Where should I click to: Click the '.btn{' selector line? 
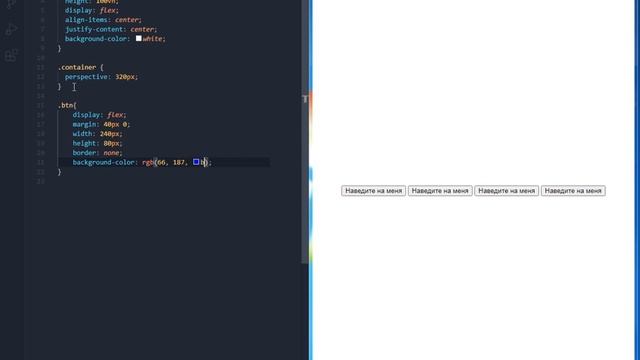[x=67, y=105]
